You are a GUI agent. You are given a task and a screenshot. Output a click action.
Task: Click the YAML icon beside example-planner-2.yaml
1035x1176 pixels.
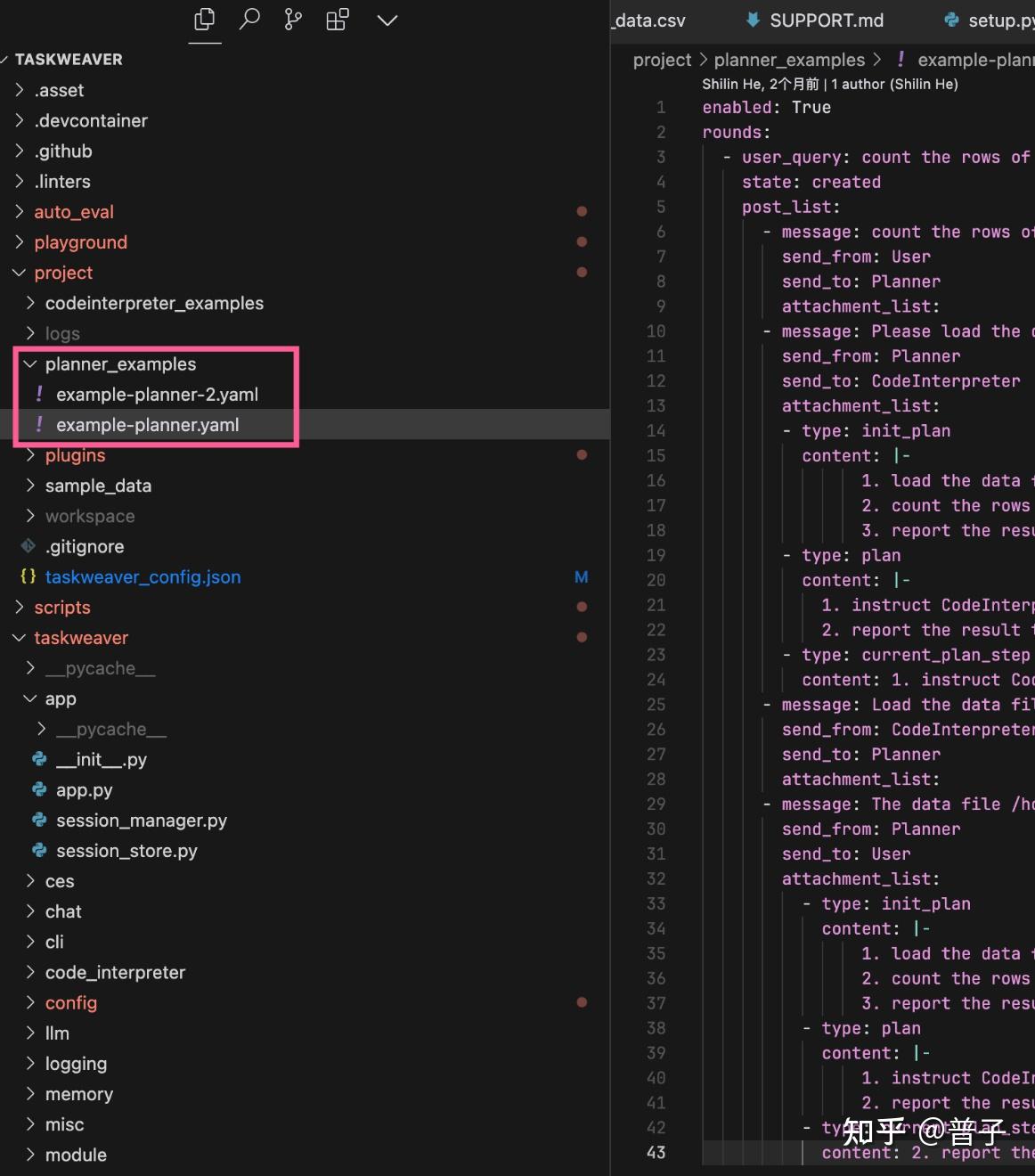tap(39, 394)
